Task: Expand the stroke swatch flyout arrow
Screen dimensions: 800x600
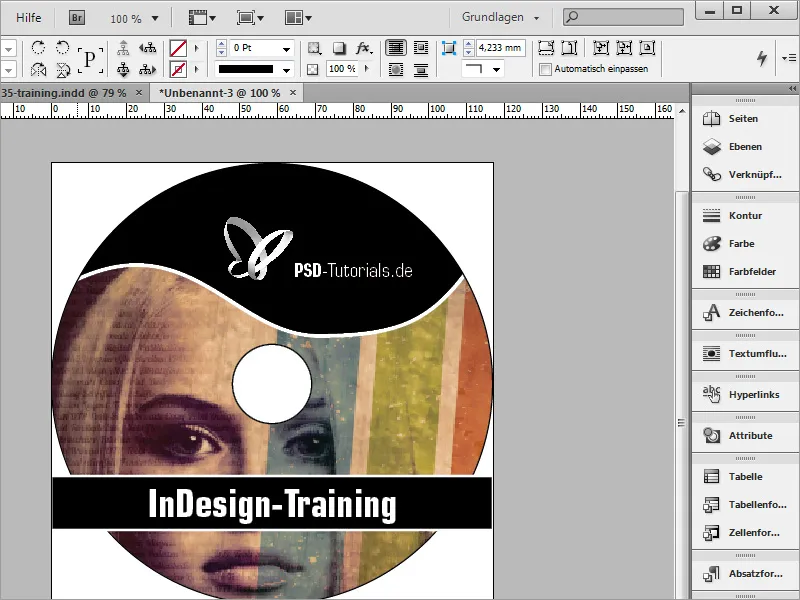Action: click(196, 69)
